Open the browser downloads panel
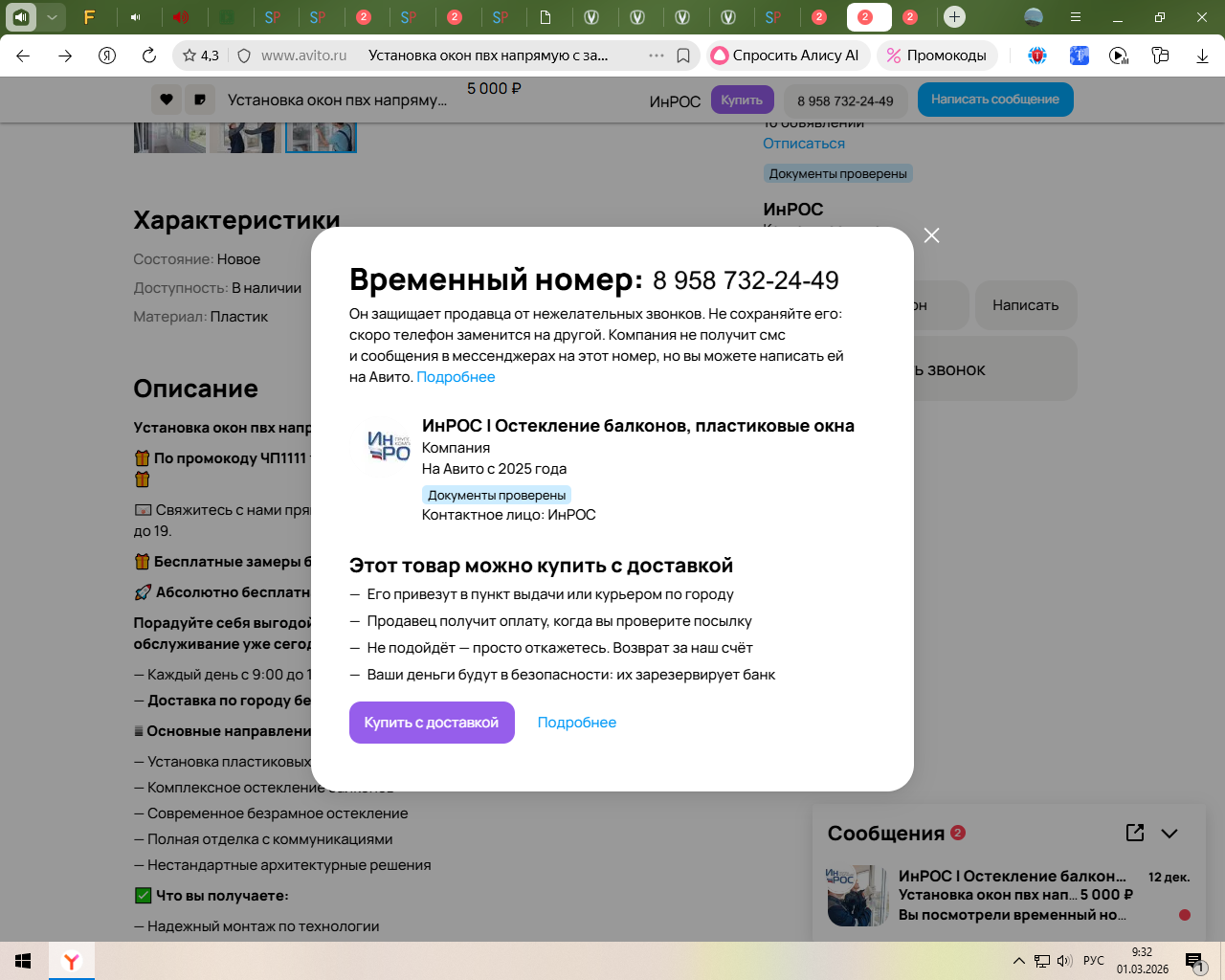Image resolution: width=1225 pixels, height=980 pixels. [1202, 56]
